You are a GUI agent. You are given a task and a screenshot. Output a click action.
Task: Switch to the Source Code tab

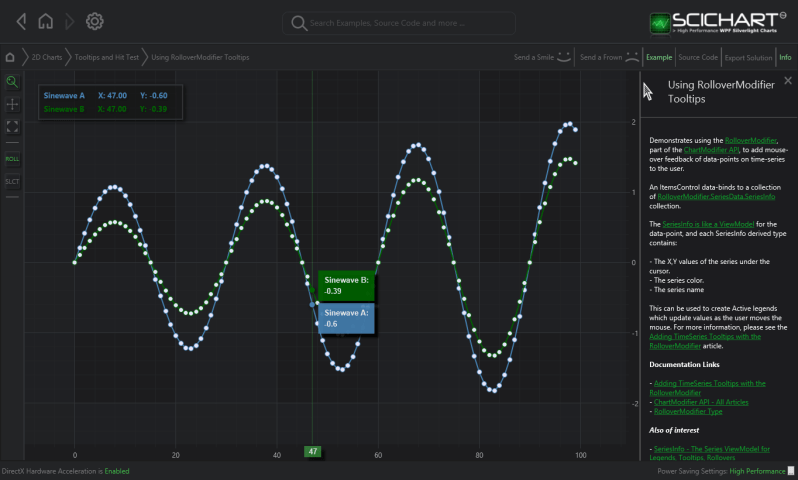point(698,58)
